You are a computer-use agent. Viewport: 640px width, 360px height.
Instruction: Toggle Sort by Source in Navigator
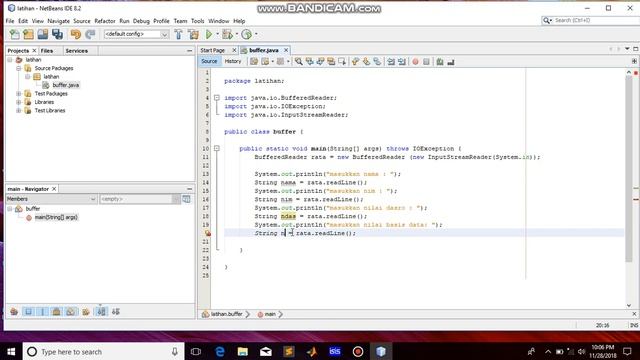(x=116, y=312)
